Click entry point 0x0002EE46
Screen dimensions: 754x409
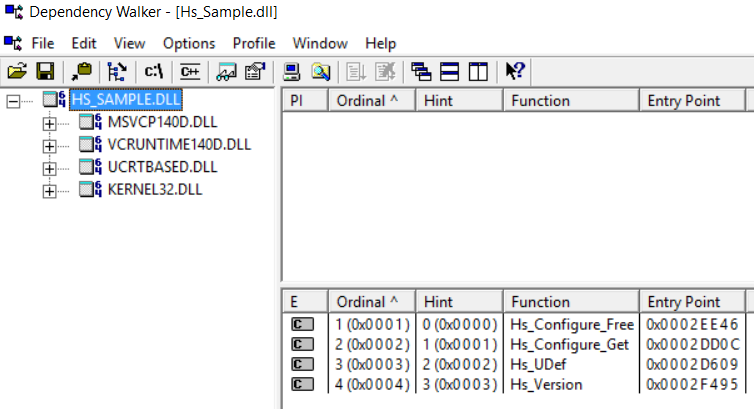click(x=692, y=324)
